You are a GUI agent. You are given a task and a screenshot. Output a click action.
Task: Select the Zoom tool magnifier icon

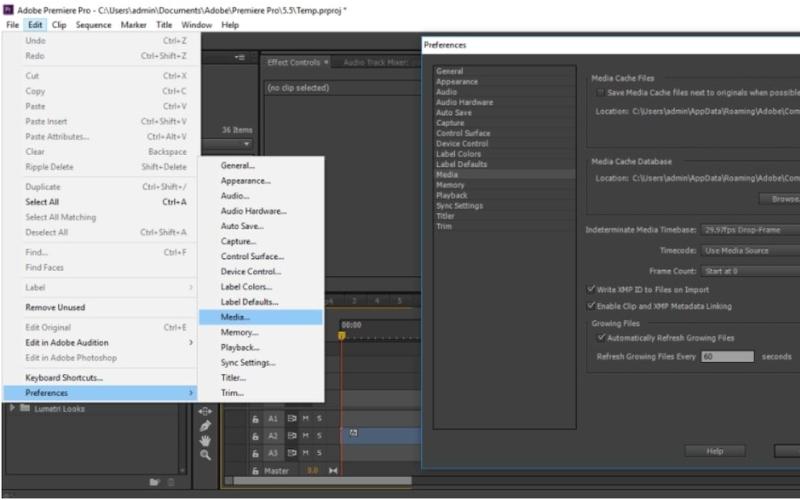[x=206, y=455]
